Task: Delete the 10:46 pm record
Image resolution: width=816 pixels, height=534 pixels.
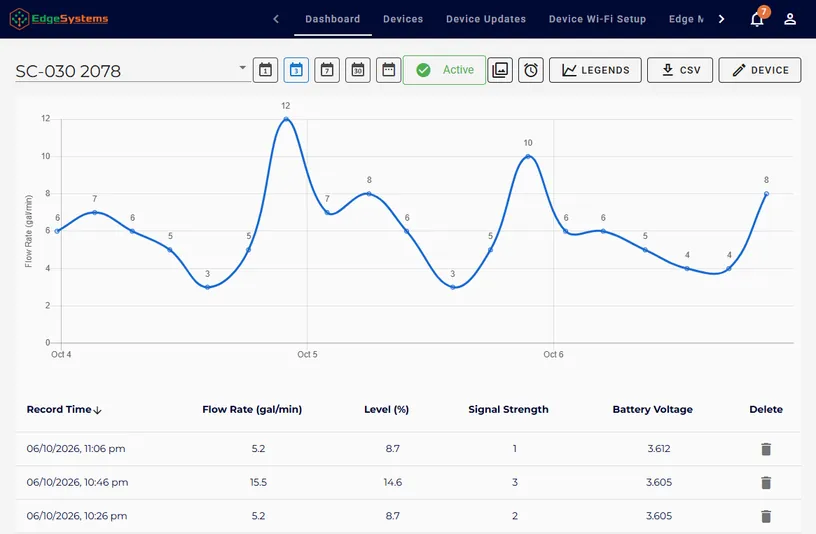Action: (766, 482)
